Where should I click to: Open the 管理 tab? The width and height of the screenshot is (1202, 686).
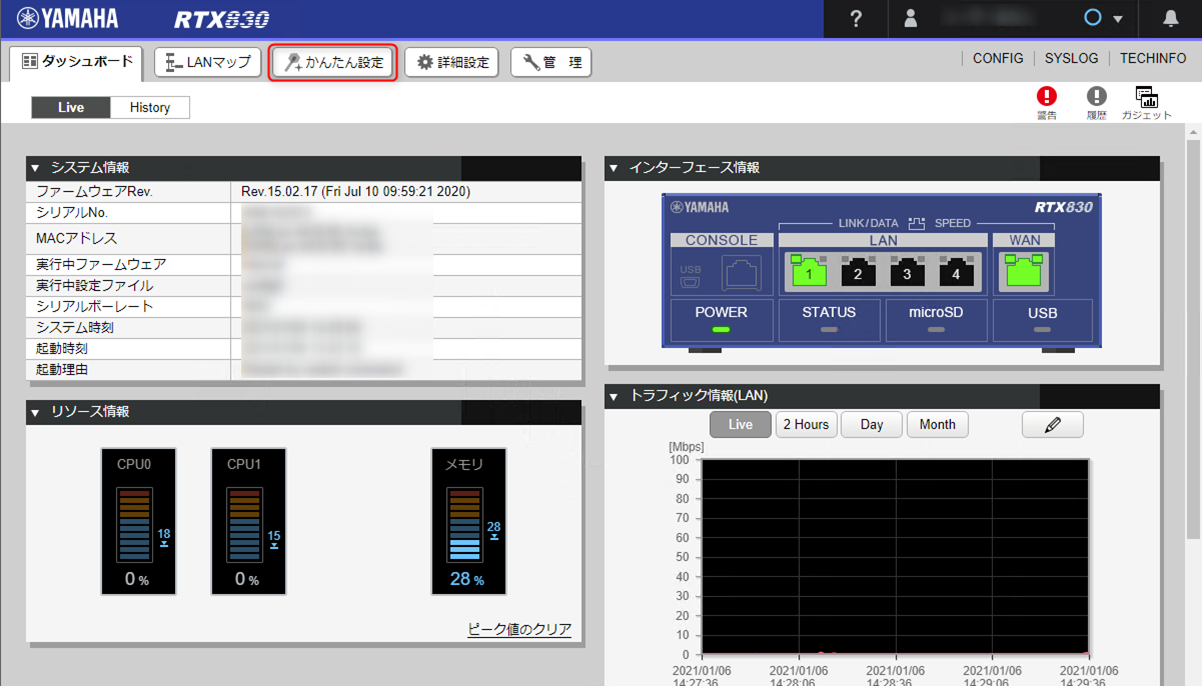pyautogui.click(x=551, y=62)
